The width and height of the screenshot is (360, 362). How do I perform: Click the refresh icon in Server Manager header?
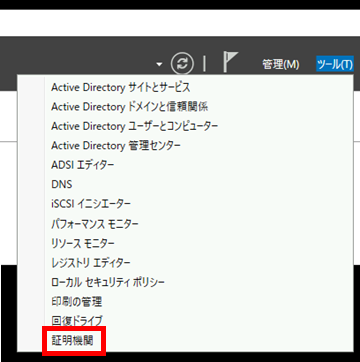pyautogui.click(x=182, y=64)
